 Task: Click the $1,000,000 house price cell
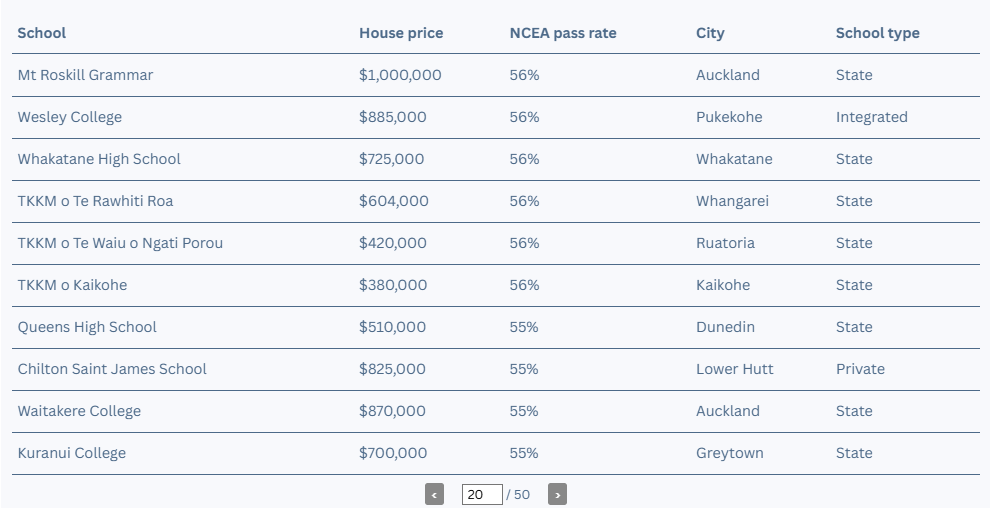pos(400,75)
